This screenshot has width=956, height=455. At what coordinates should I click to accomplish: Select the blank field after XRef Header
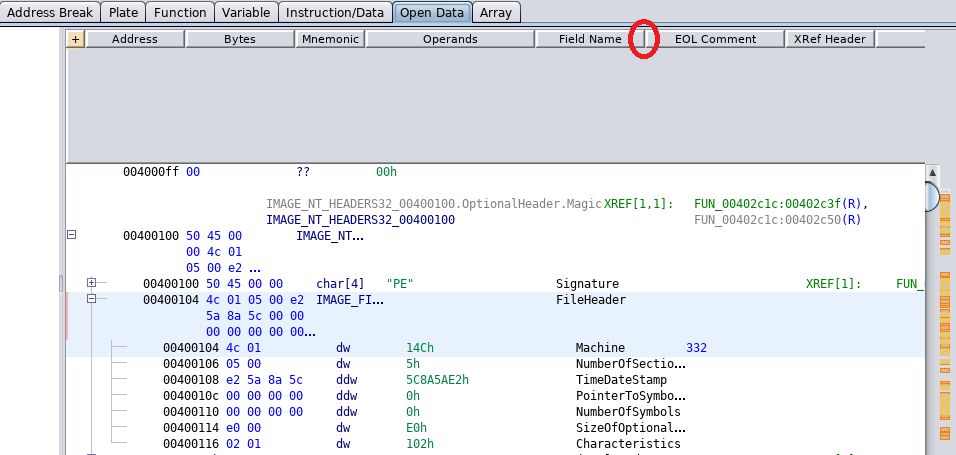pos(901,39)
